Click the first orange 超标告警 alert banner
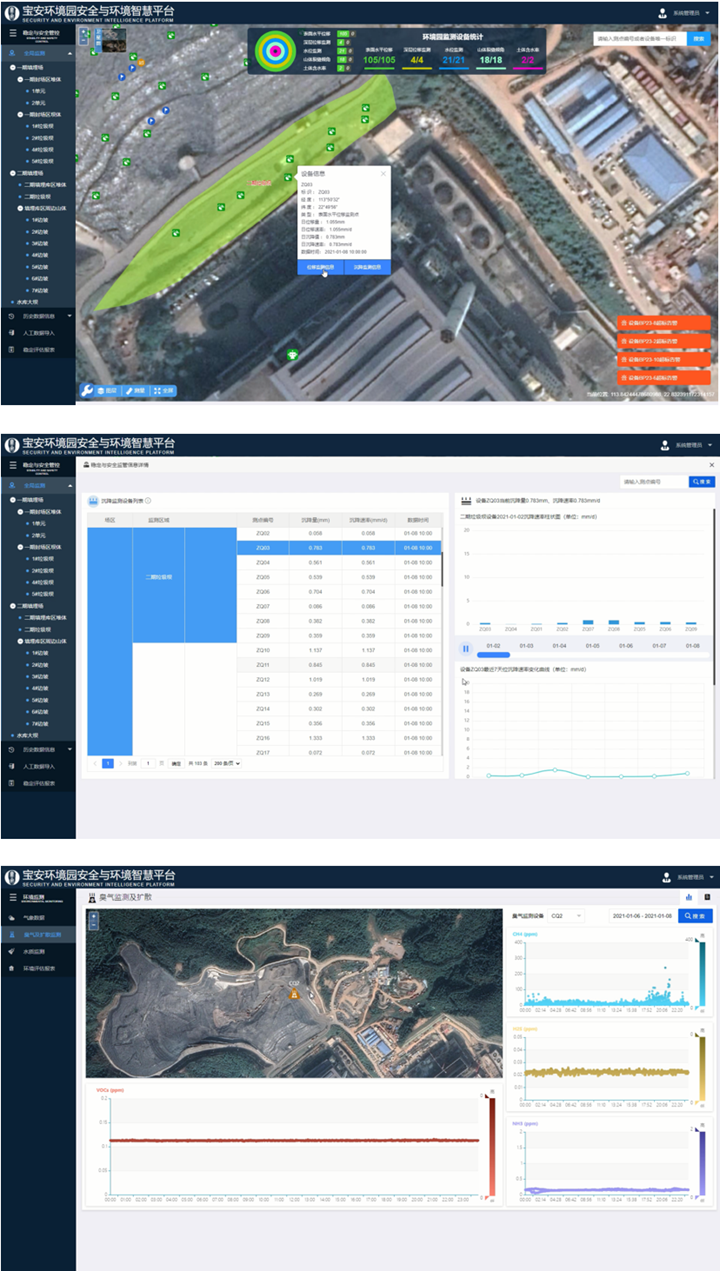This screenshot has width=720, height=1271. (664, 324)
